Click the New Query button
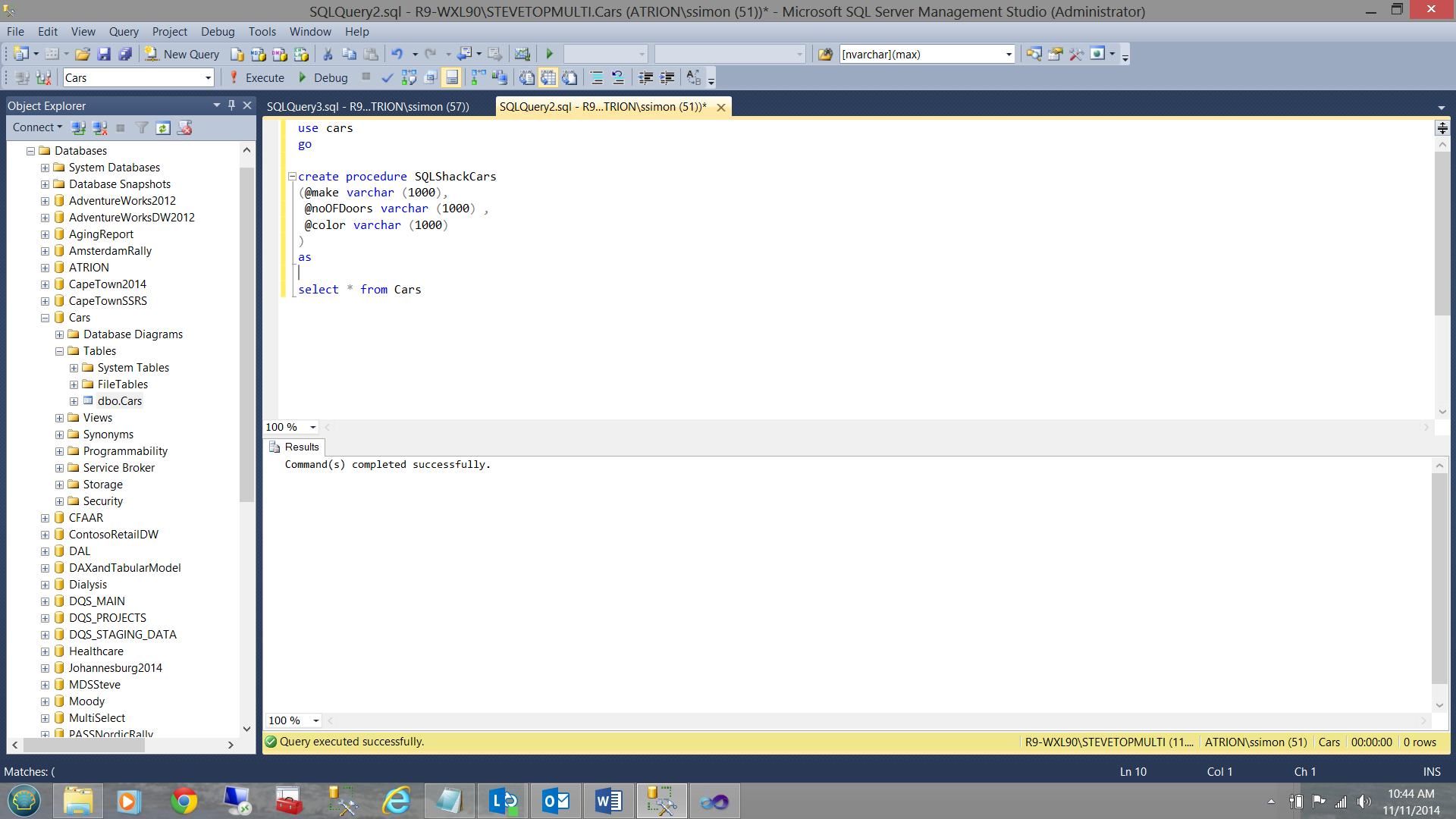Image resolution: width=1456 pixels, height=819 pixels. (x=183, y=55)
